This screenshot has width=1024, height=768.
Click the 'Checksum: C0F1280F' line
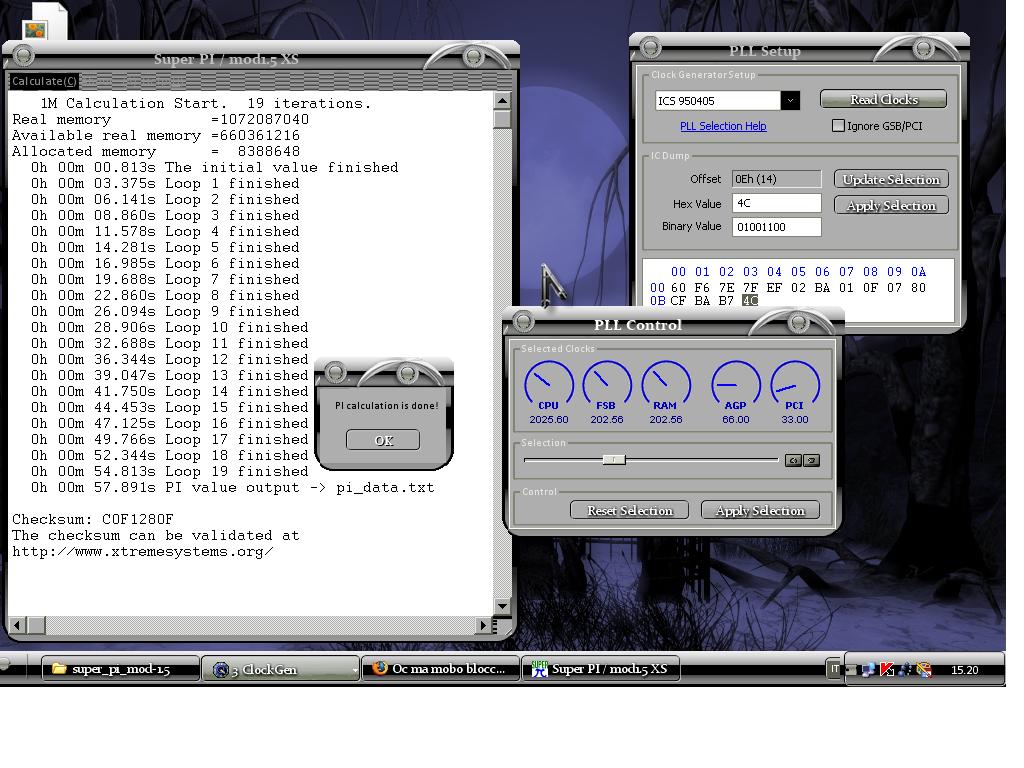[x=93, y=520]
